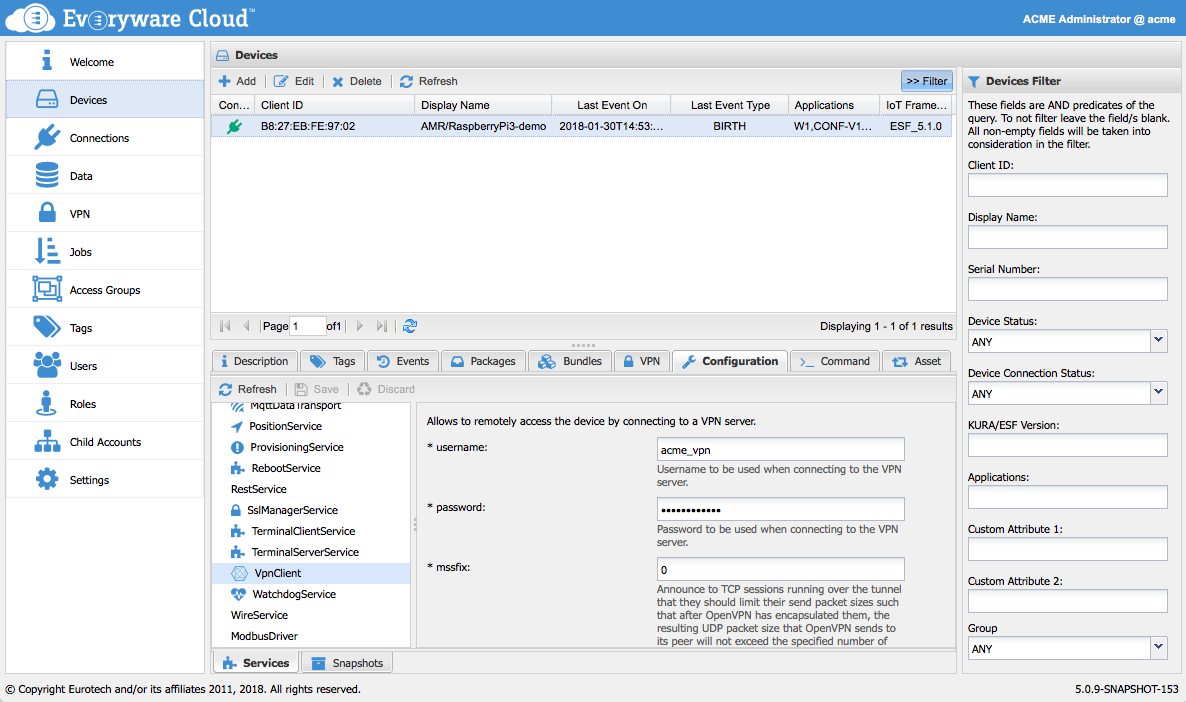Select Devices in the sidebar

[105, 99]
